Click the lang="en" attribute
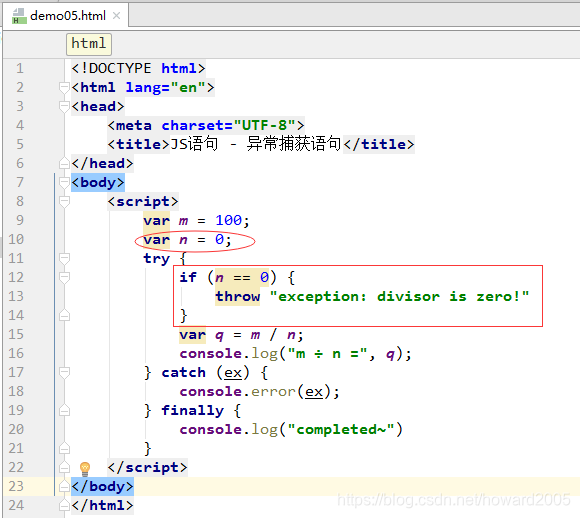 click(165, 88)
